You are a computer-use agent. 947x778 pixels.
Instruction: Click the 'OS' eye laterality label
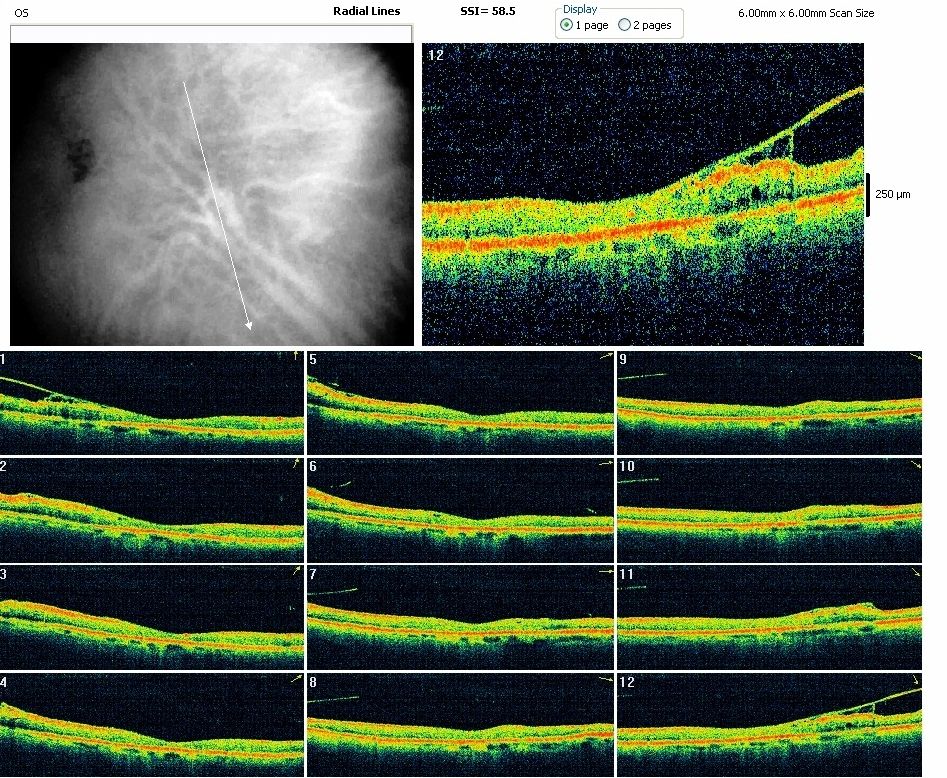pyautogui.click(x=21, y=13)
